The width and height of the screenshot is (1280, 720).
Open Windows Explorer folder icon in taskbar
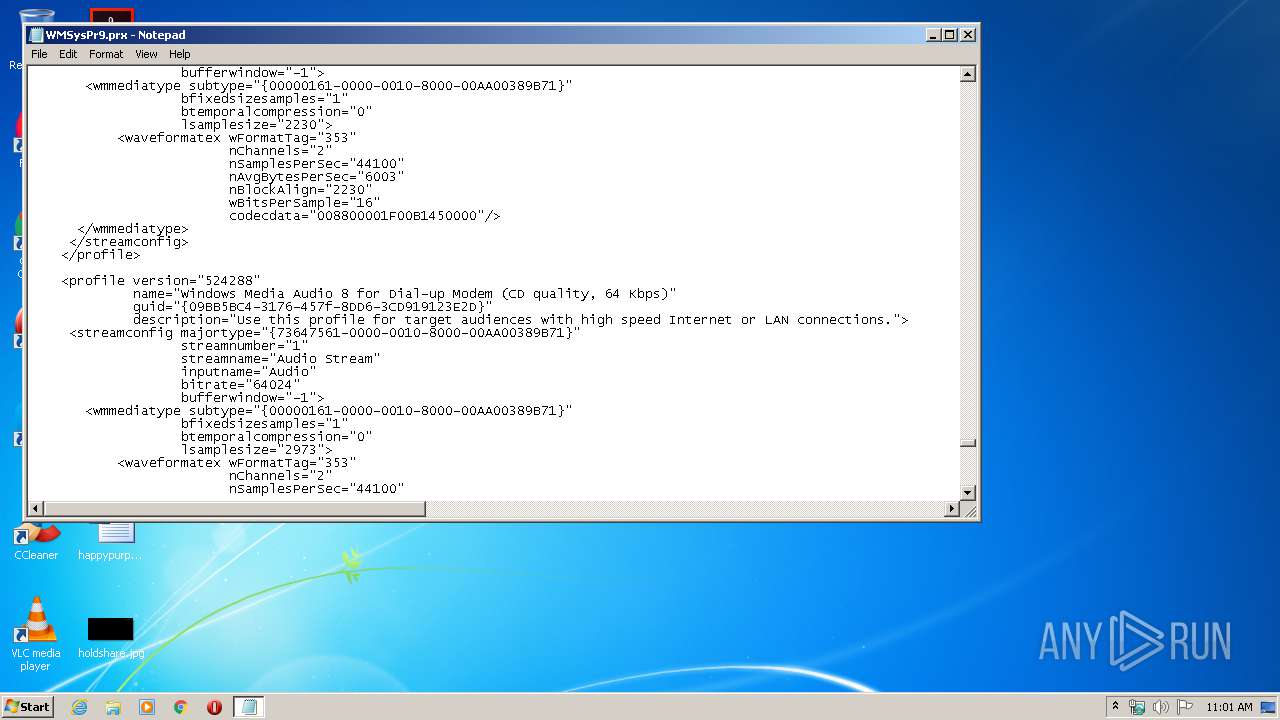[113, 707]
